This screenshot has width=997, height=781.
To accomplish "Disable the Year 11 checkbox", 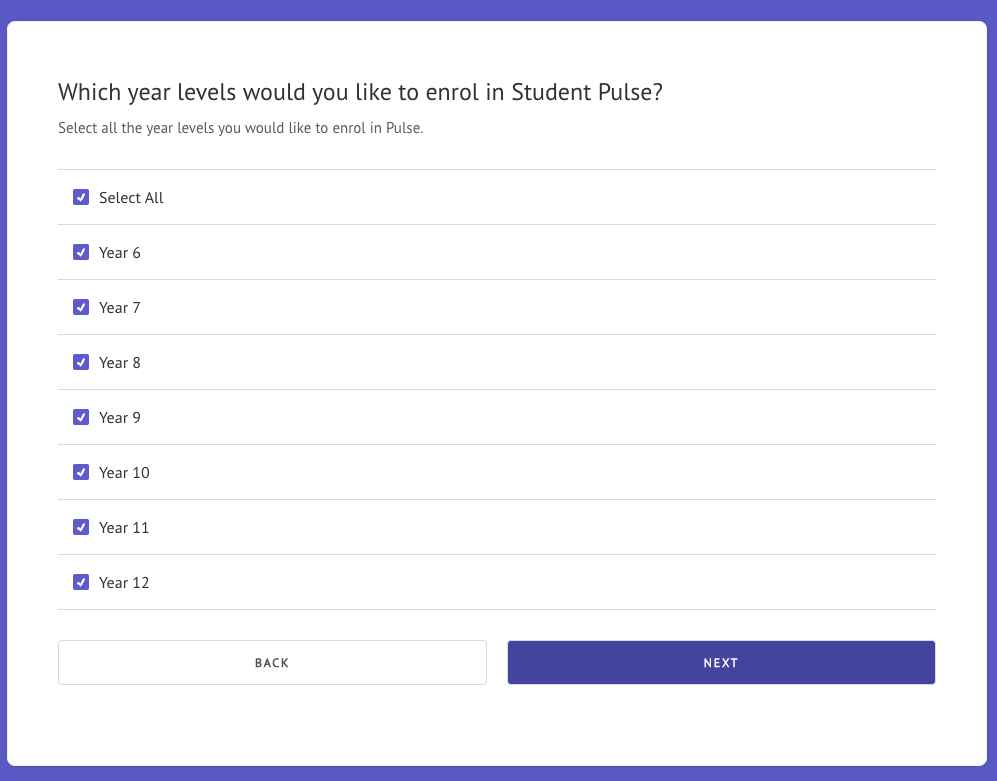I will 81,527.
